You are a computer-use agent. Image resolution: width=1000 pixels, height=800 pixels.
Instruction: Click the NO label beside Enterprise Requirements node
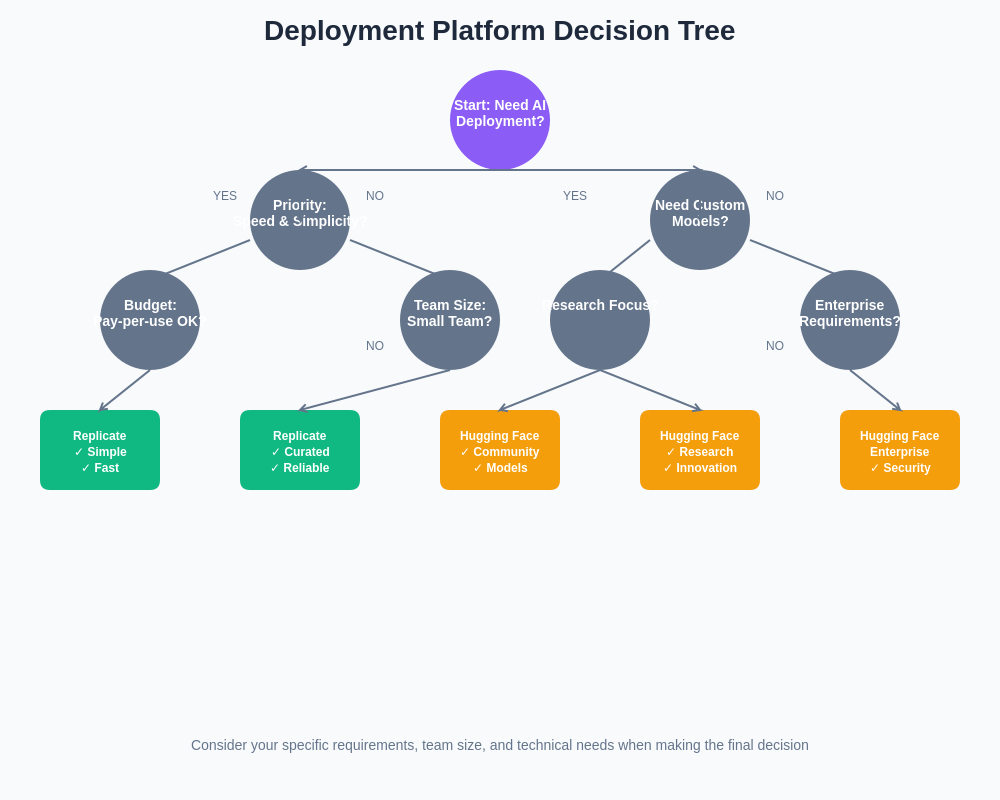click(775, 346)
